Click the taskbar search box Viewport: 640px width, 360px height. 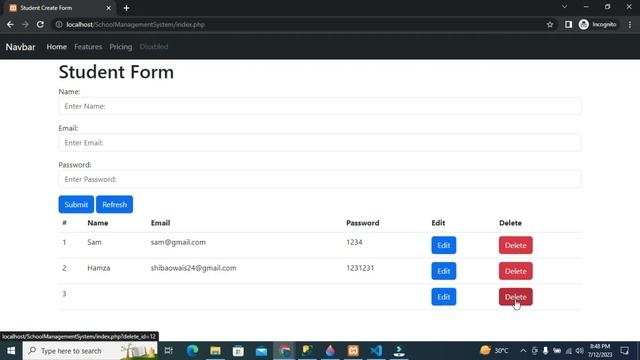90,351
